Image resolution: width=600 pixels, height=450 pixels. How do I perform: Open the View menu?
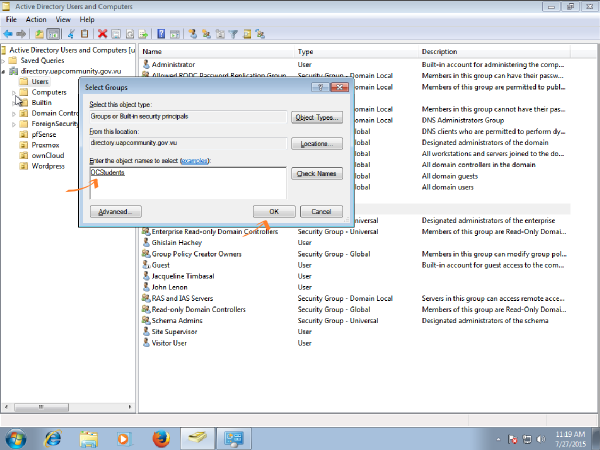click(63, 20)
